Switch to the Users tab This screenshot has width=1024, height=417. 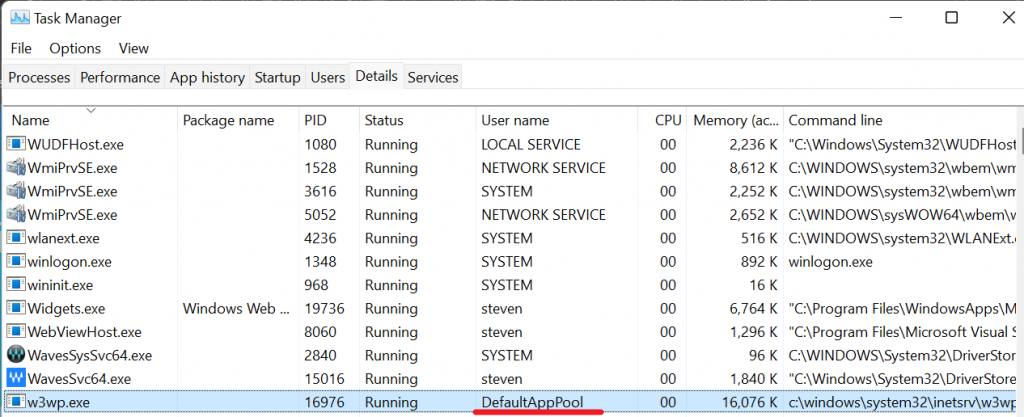tap(328, 77)
